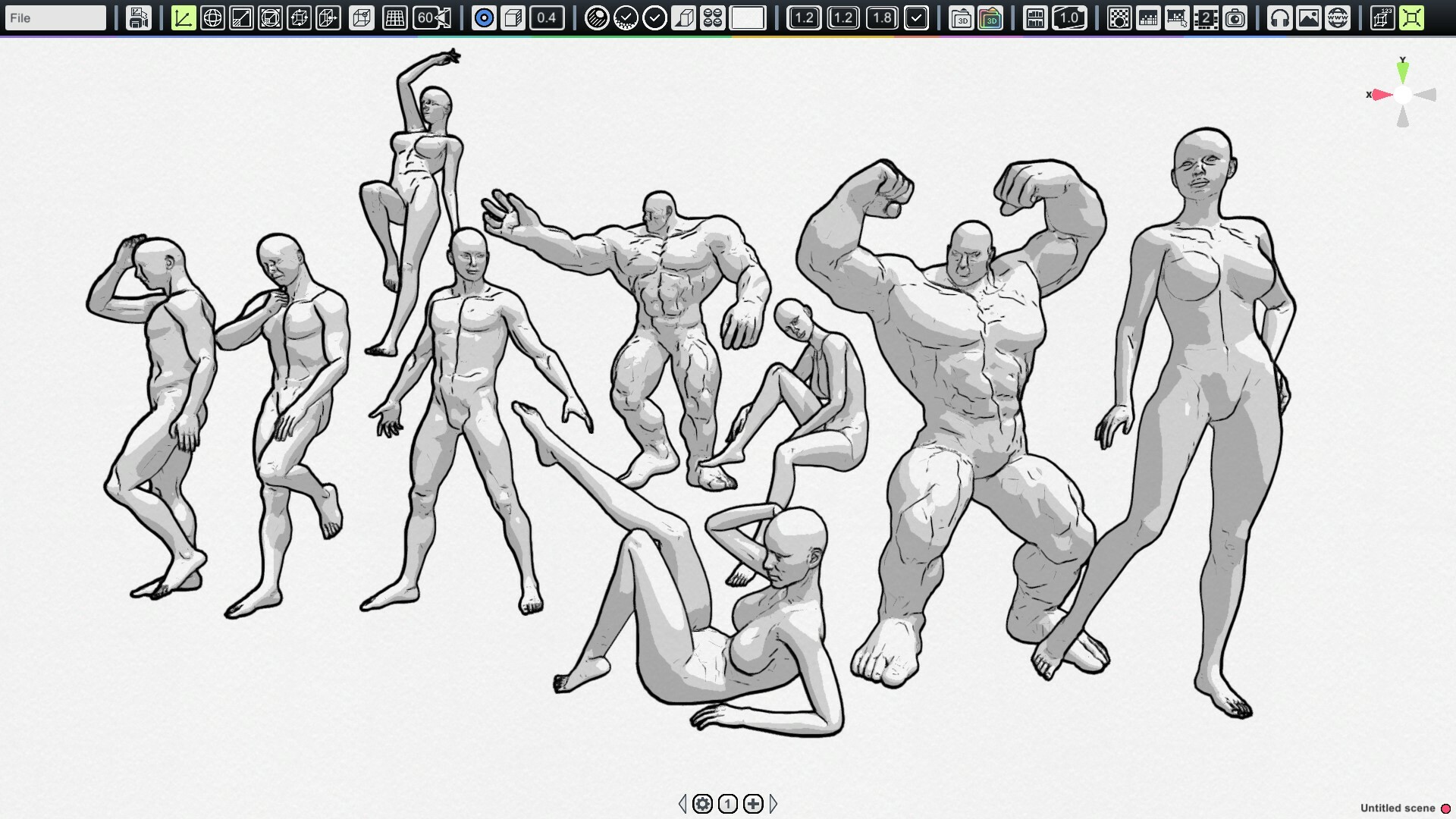This screenshot has width=1456, height=819.
Task: Click the left arrow beside the page number
Action: point(682,803)
